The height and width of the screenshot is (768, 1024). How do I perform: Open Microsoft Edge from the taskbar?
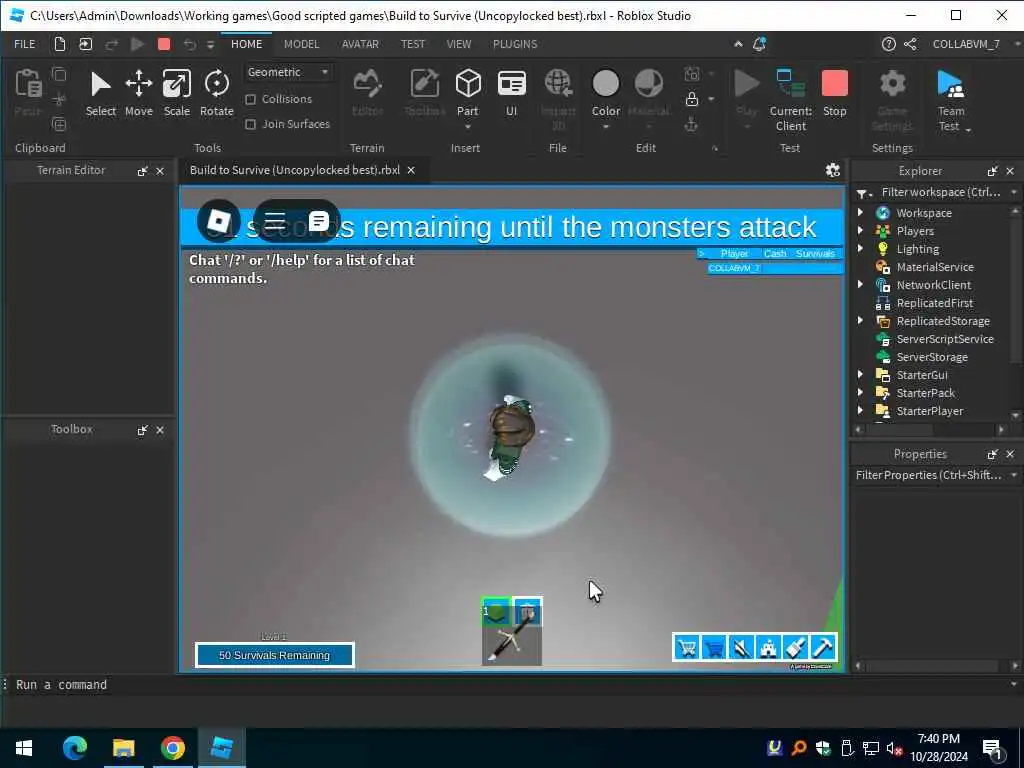(75, 748)
